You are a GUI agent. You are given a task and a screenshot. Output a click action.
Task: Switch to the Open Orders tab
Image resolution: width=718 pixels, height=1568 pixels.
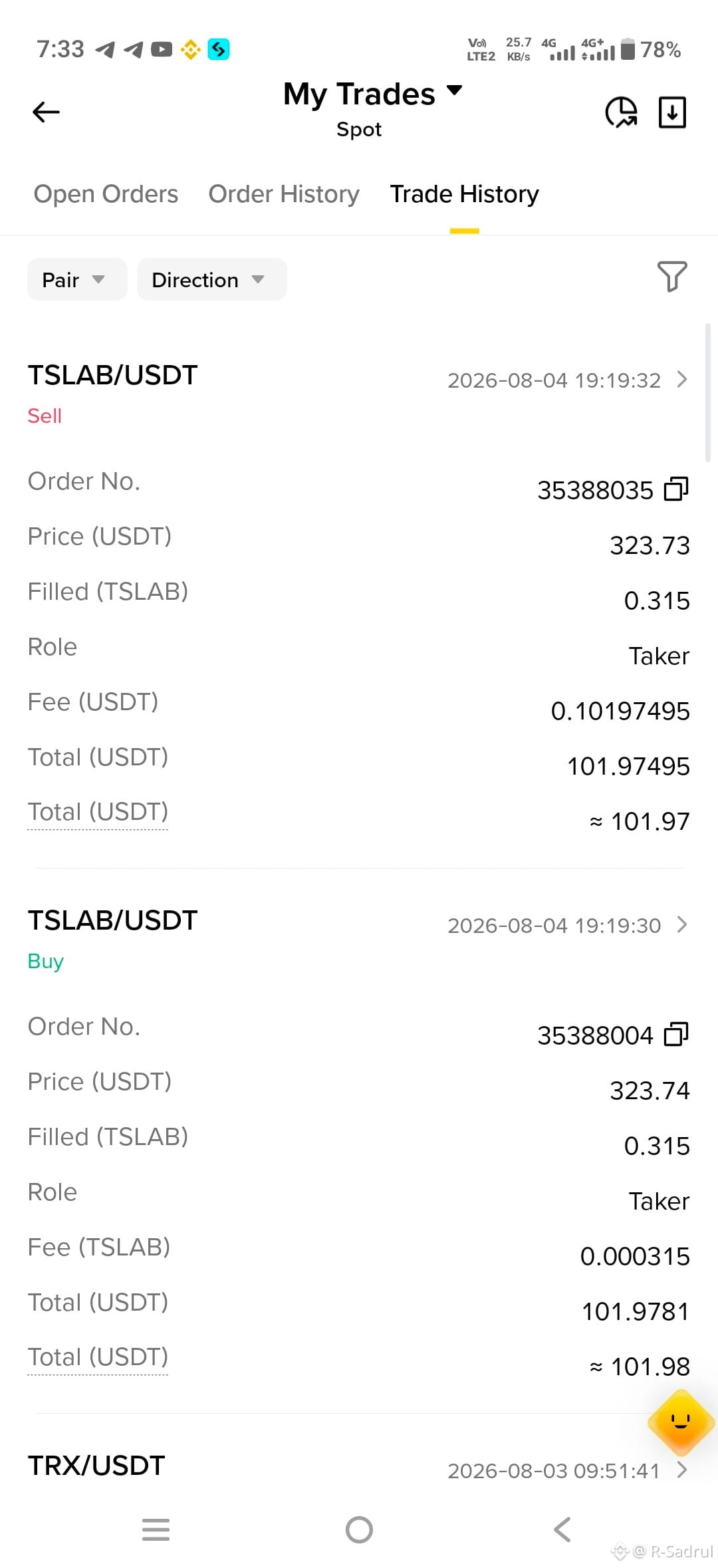pyautogui.click(x=106, y=194)
